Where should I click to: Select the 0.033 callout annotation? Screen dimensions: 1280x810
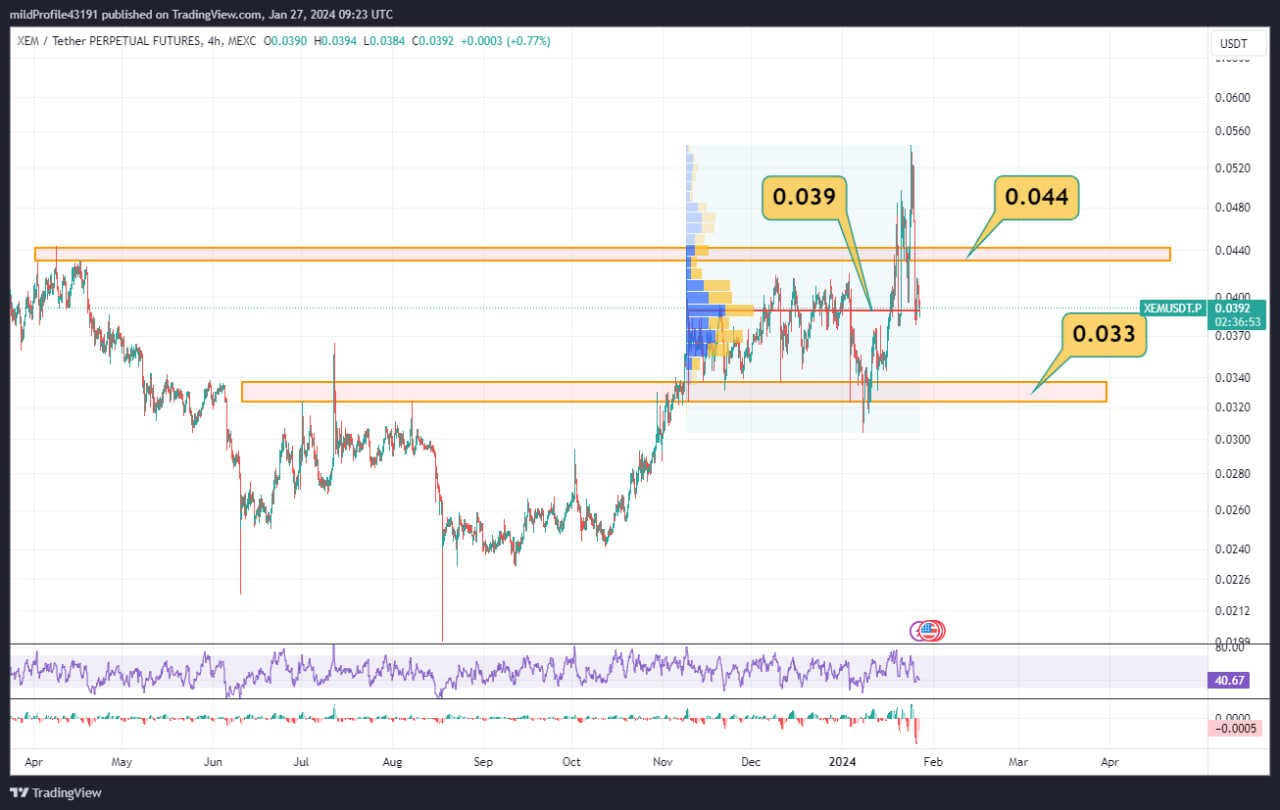[1103, 334]
